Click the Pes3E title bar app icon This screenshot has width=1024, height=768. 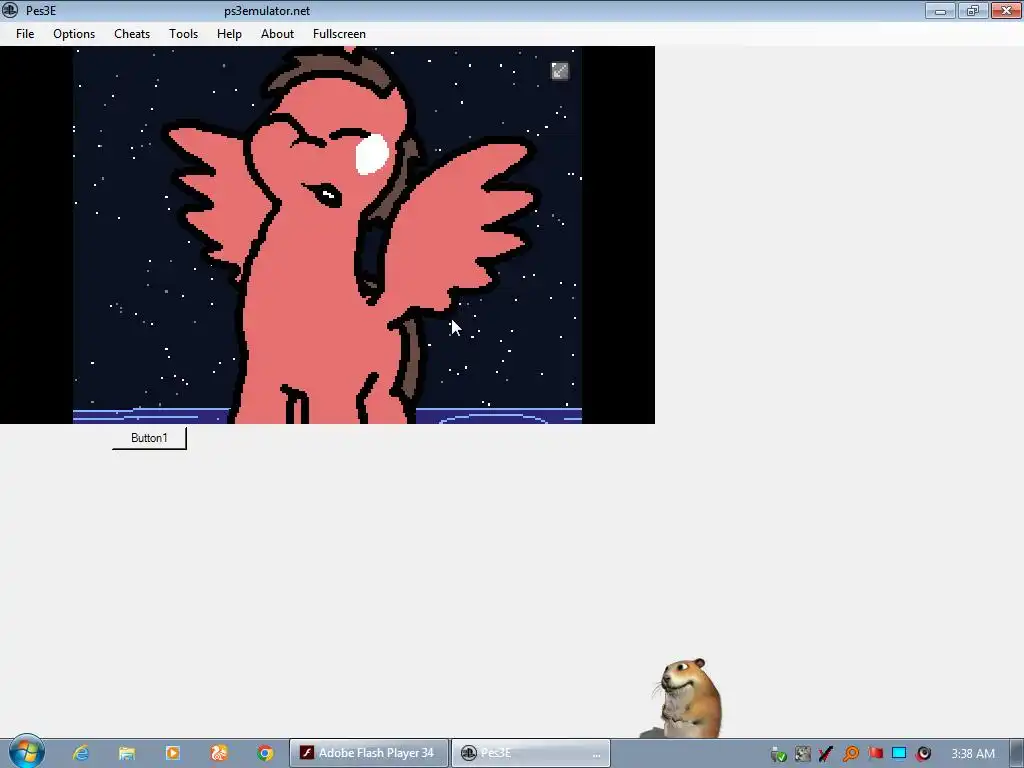click(x=10, y=10)
